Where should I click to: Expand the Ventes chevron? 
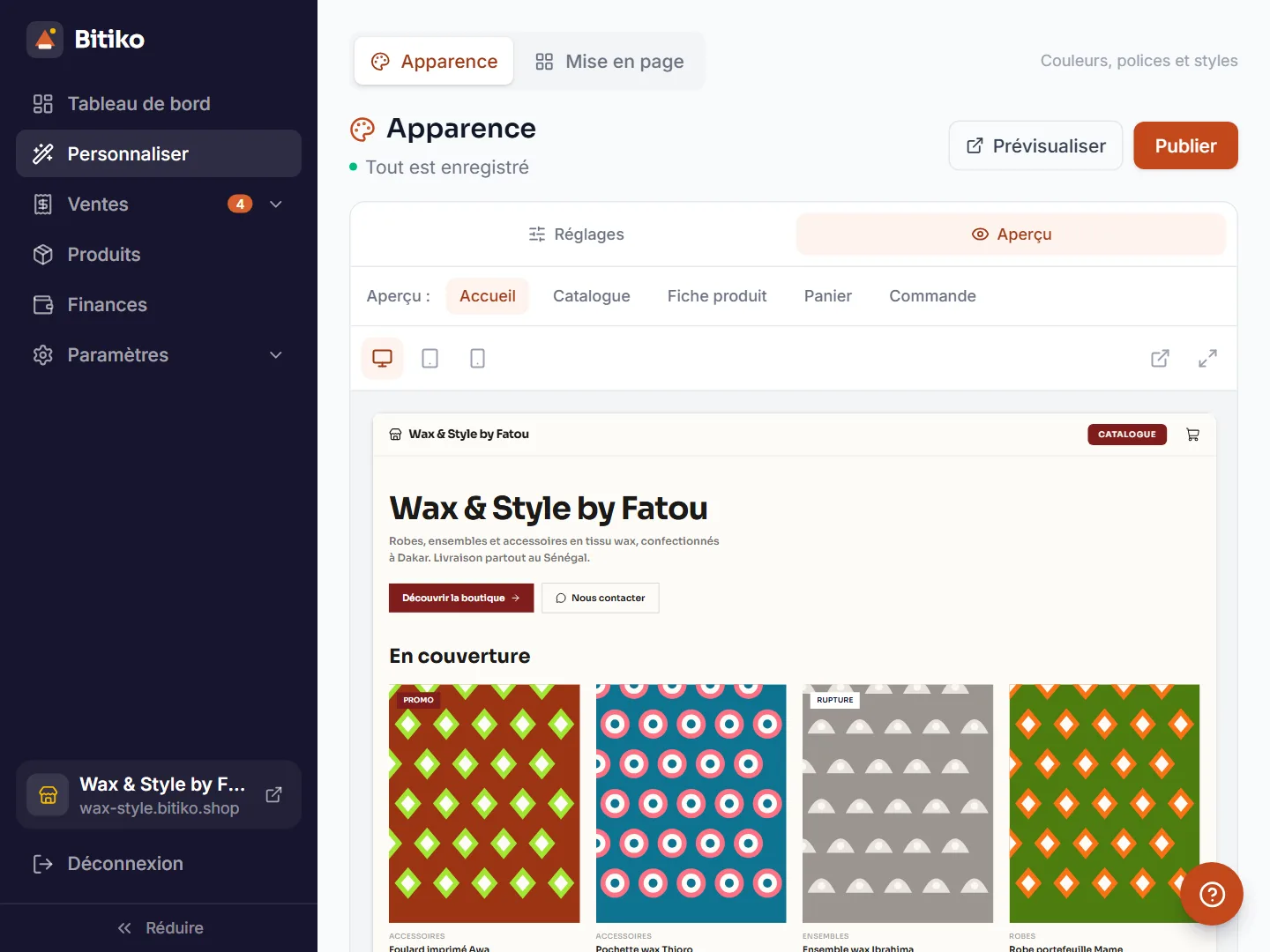[x=276, y=205]
